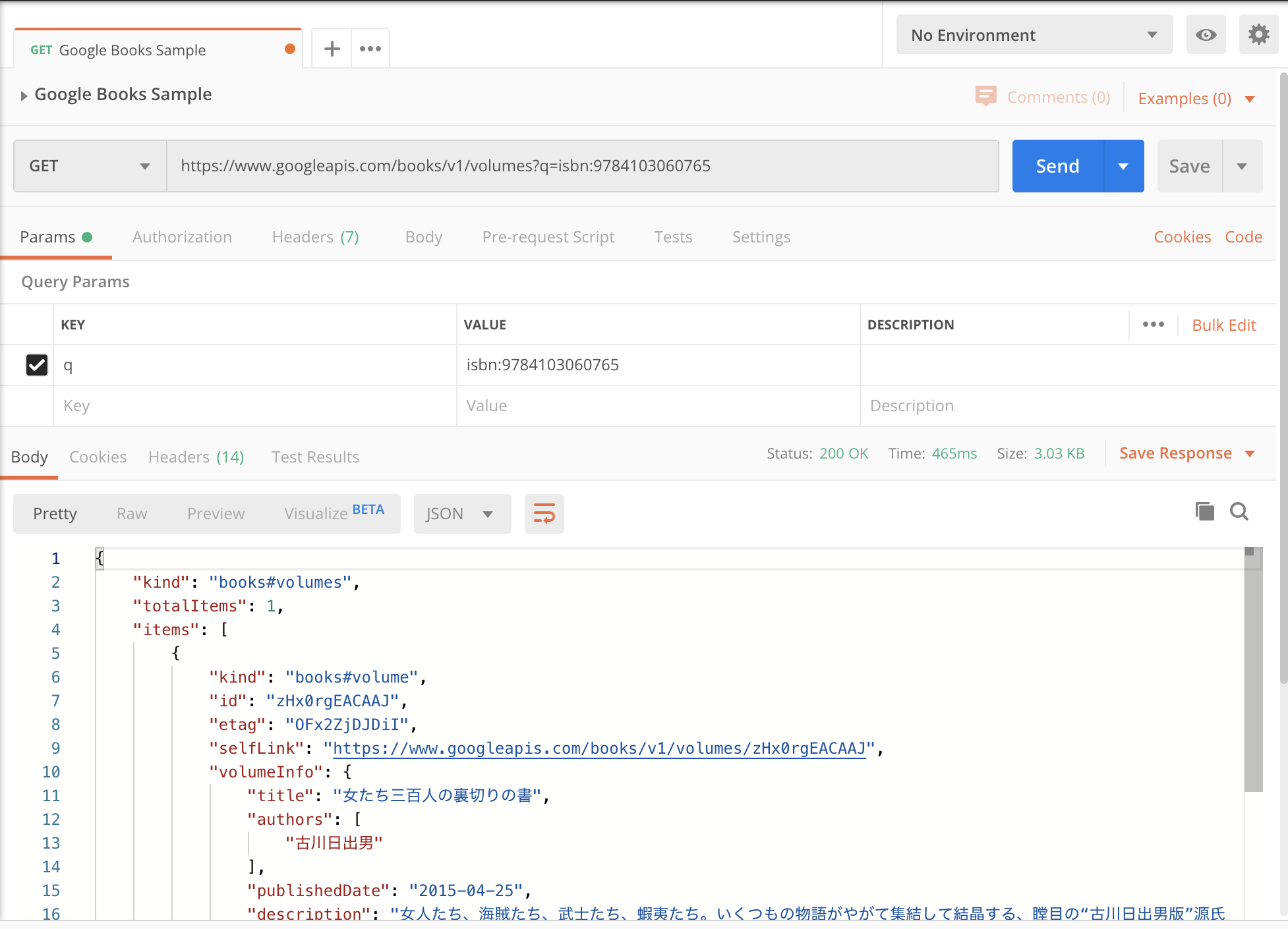The width and height of the screenshot is (1288, 929).
Task: Open tab options three-dot menu
Action: [370, 49]
